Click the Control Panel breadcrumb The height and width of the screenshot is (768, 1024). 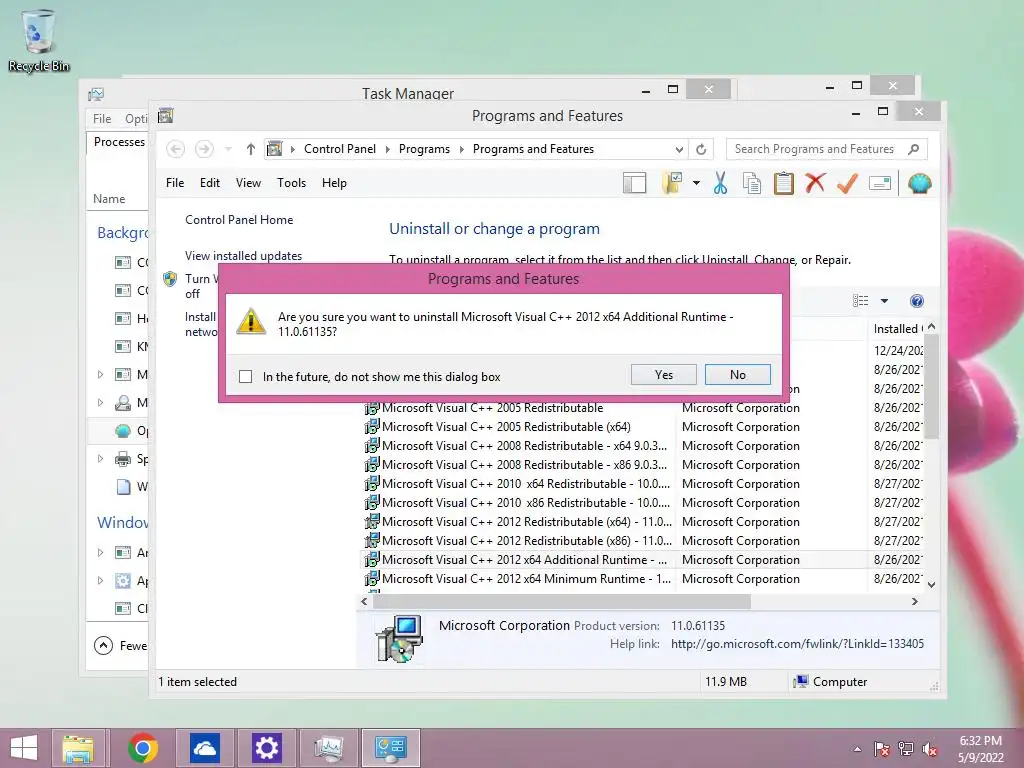pos(340,149)
